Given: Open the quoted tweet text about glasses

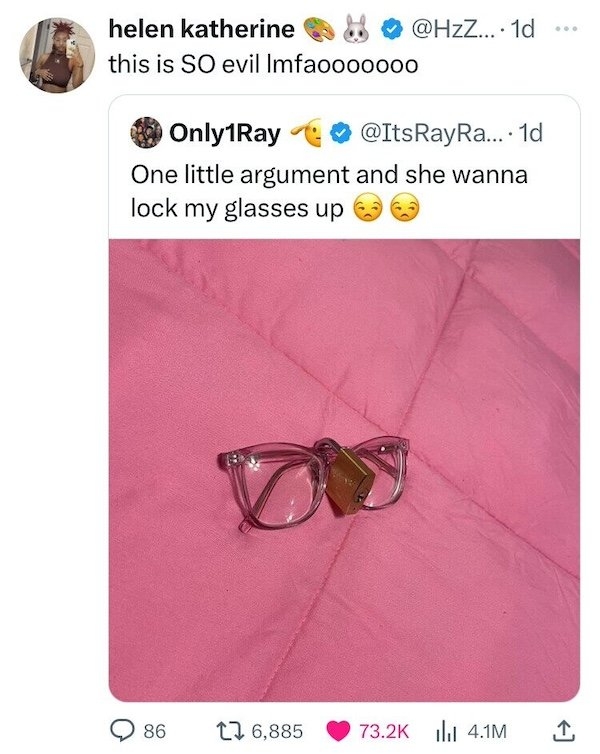Looking at the screenshot, I should tap(329, 191).
